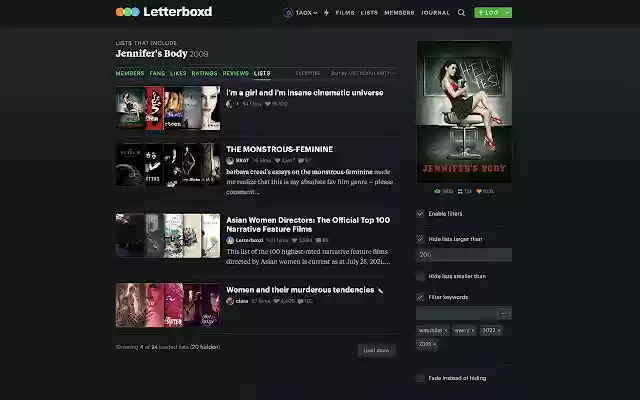
Task: Toggle the Filter keywords checkbox
Action: pyautogui.click(x=420, y=297)
